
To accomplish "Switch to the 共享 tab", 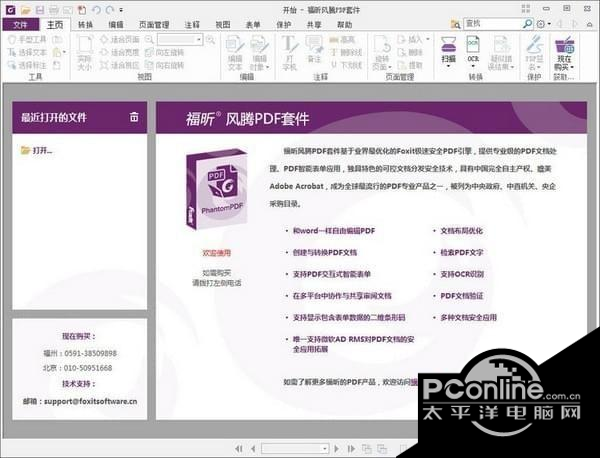I will pyautogui.click(x=314, y=24).
